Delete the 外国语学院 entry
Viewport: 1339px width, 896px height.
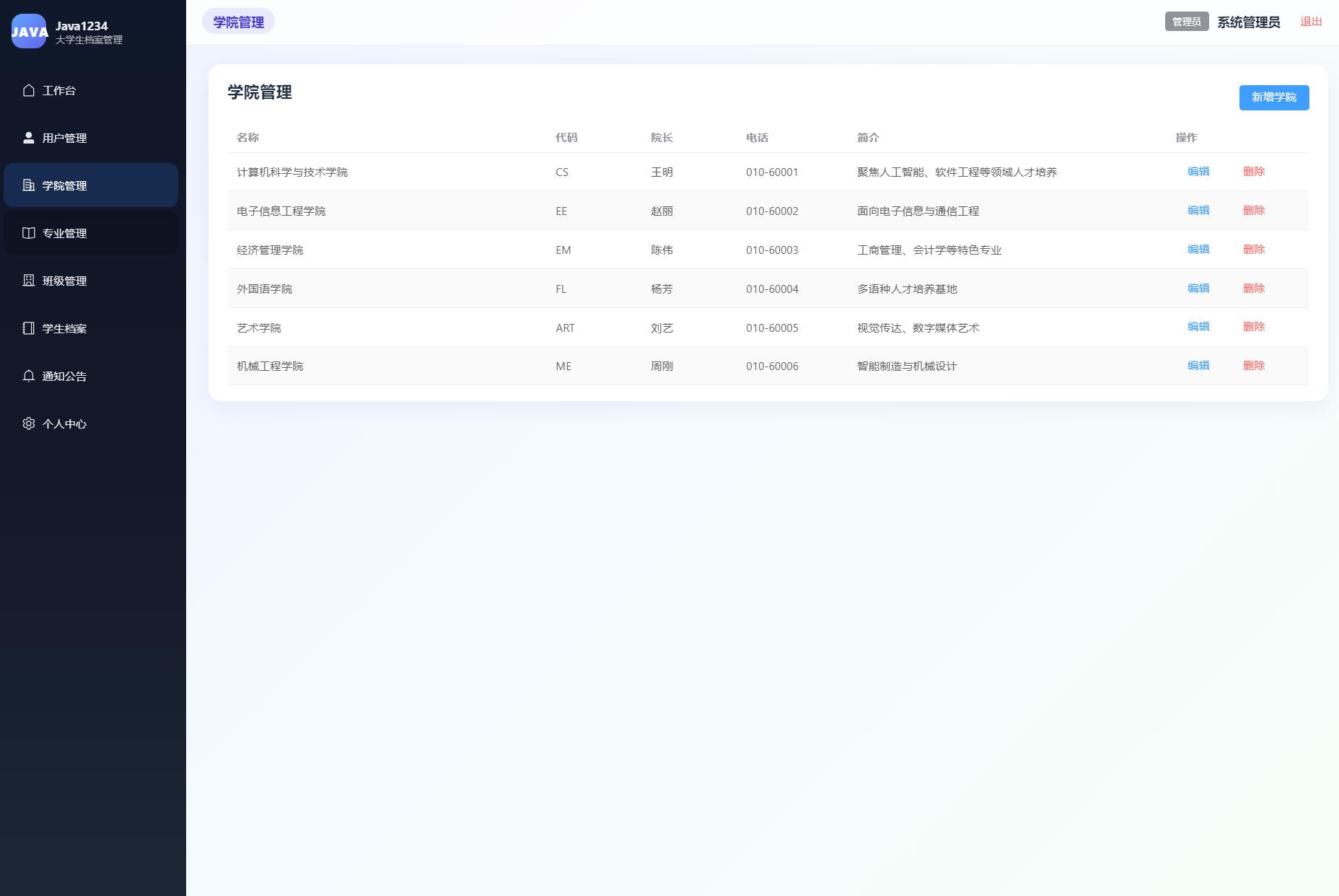click(x=1254, y=289)
